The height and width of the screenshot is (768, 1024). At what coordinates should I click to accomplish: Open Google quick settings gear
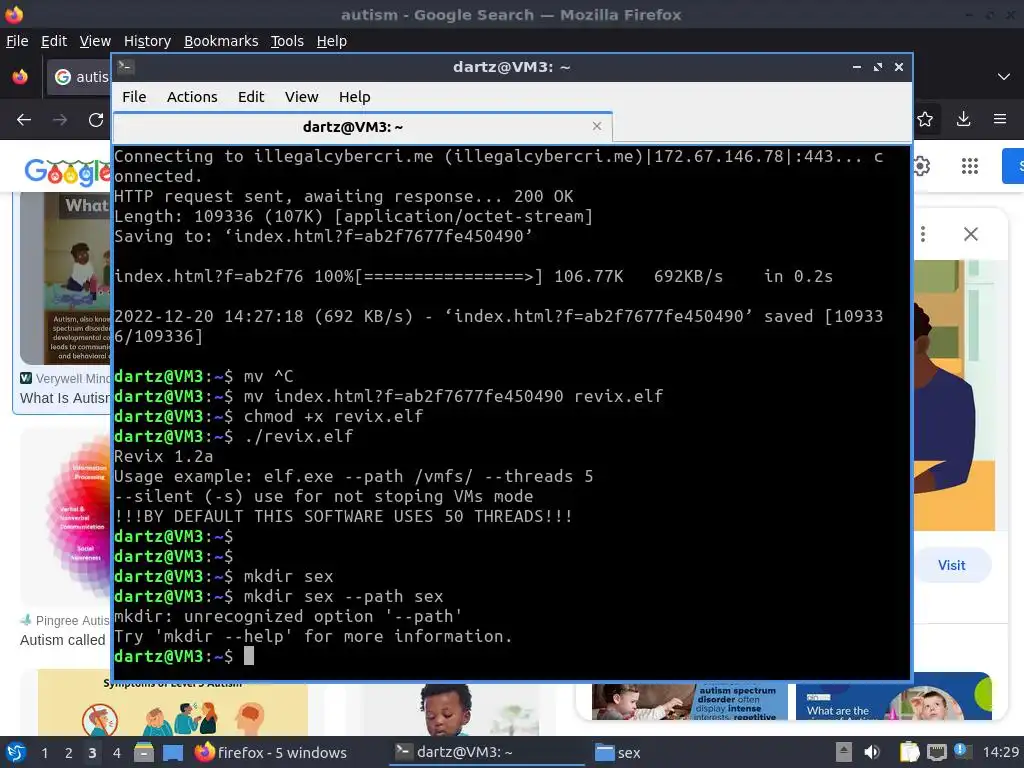[x=921, y=166]
